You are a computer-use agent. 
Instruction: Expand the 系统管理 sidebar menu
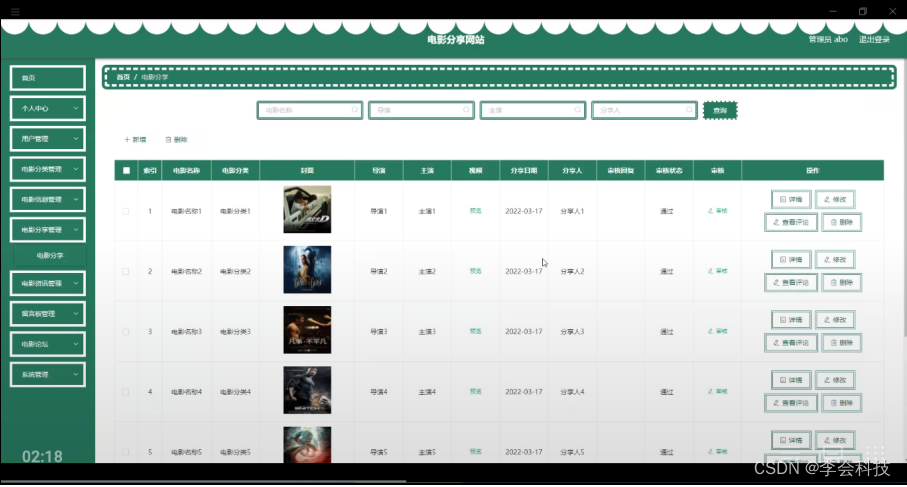point(47,374)
